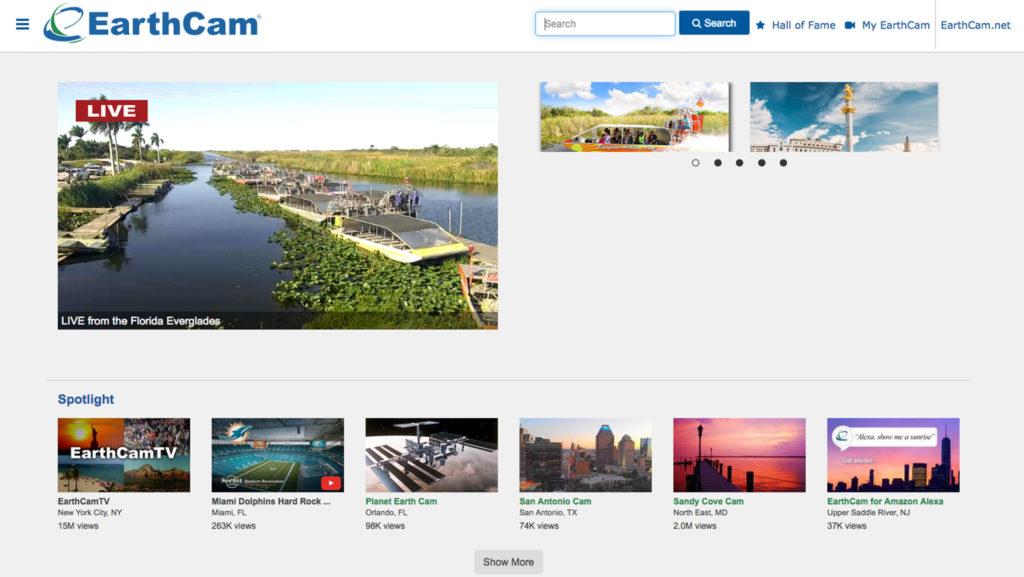Image resolution: width=1024 pixels, height=577 pixels.
Task: Click the 'Miami, FL' location text
Action: [x=229, y=513]
